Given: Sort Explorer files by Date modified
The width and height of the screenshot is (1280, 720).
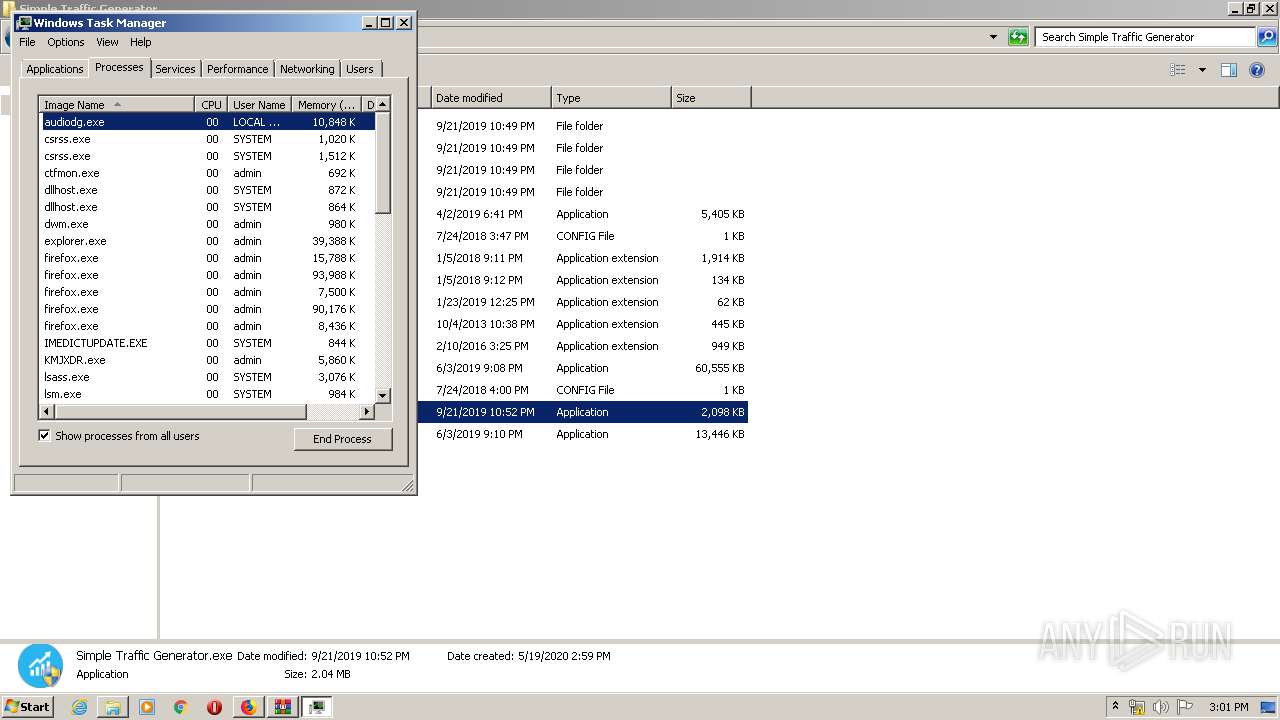Looking at the screenshot, I should pyautogui.click(x=491, y=98).
